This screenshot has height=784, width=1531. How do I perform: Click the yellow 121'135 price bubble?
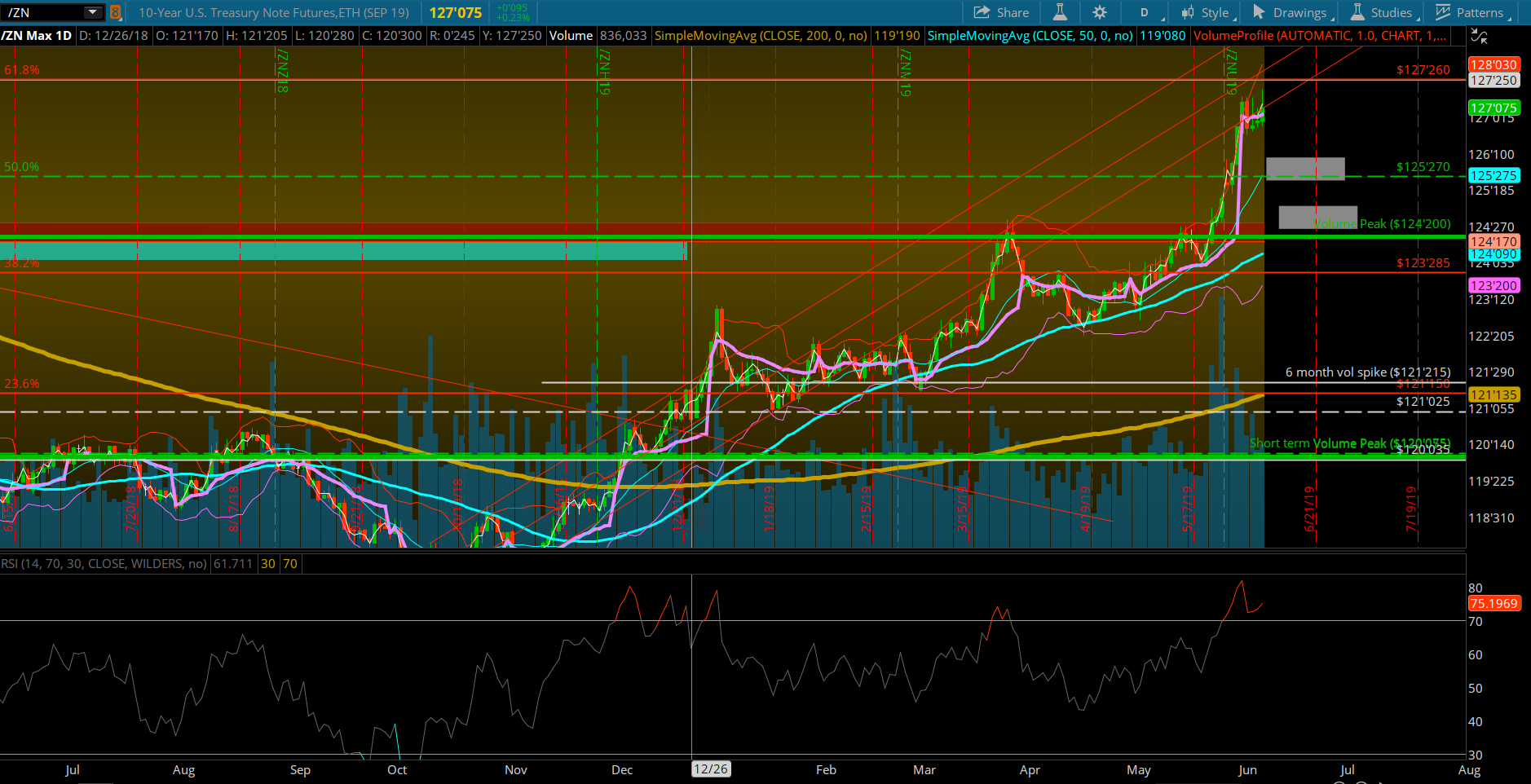click(x=1493, y=394)
